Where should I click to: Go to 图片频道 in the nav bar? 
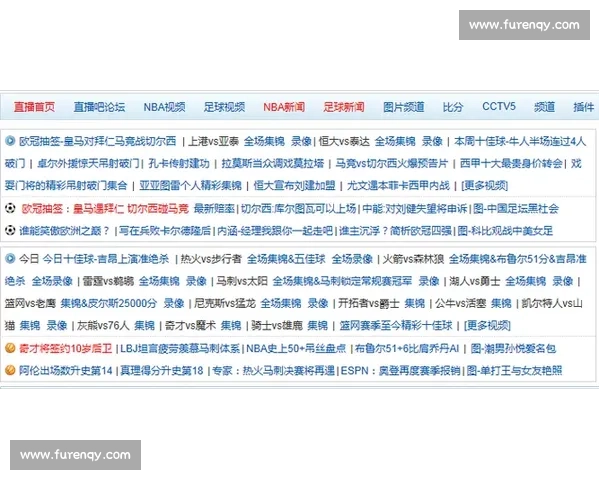(404, 107)
